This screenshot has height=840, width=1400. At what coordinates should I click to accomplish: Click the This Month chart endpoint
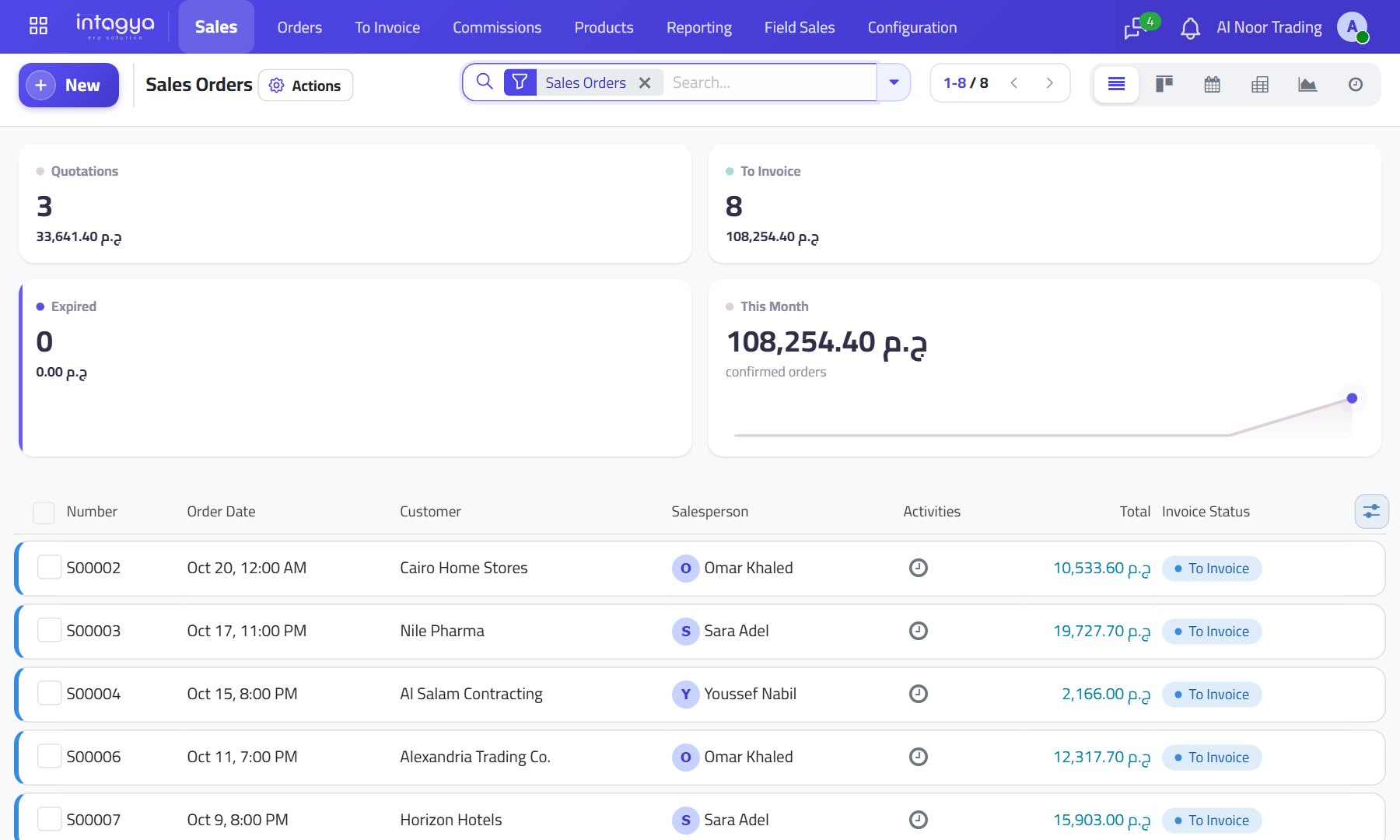[x=1352, y=398]
